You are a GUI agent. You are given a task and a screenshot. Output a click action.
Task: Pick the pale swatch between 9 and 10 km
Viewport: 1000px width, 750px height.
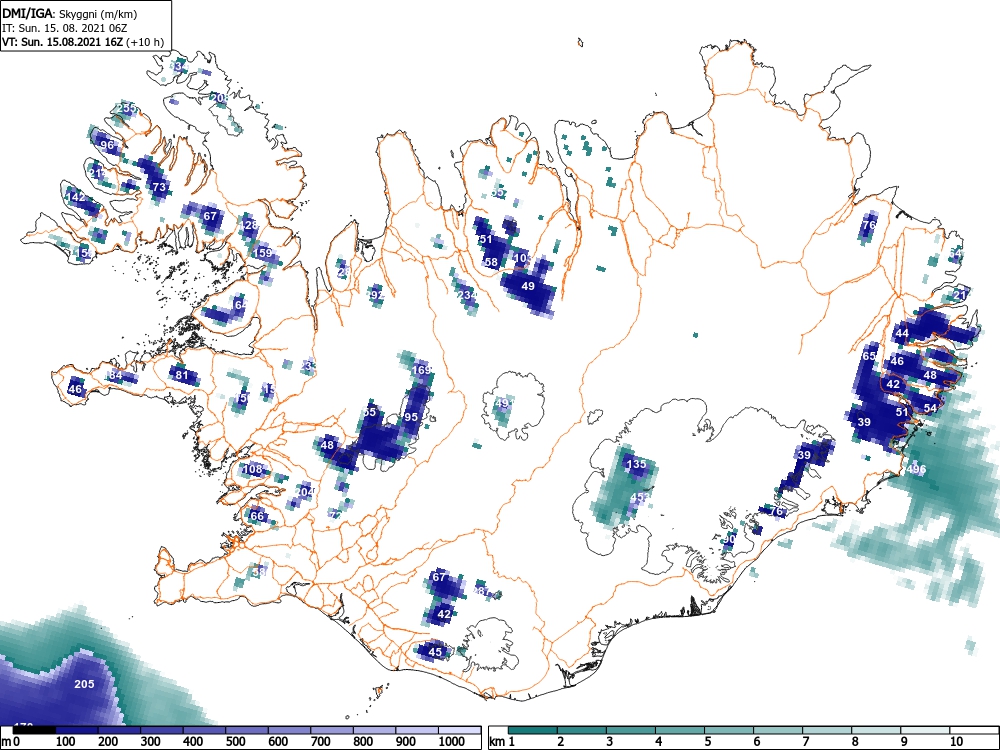point(925,730)
